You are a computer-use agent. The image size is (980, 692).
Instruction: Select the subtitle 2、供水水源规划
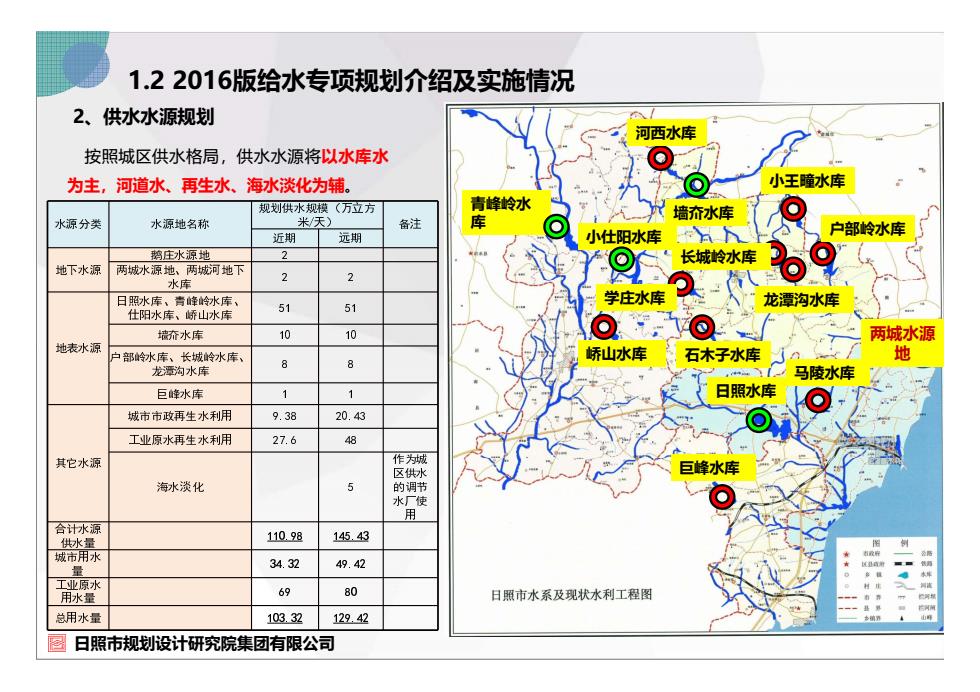(144, 117)
